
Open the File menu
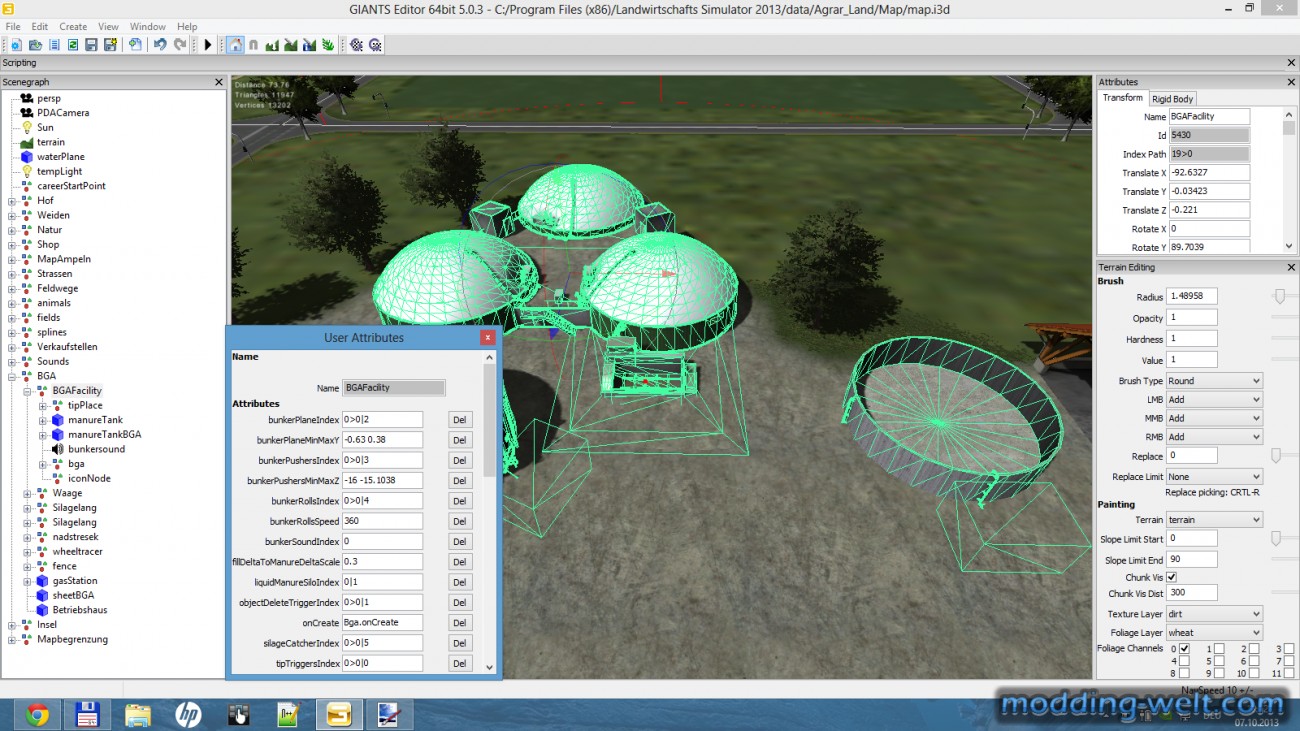13,27
